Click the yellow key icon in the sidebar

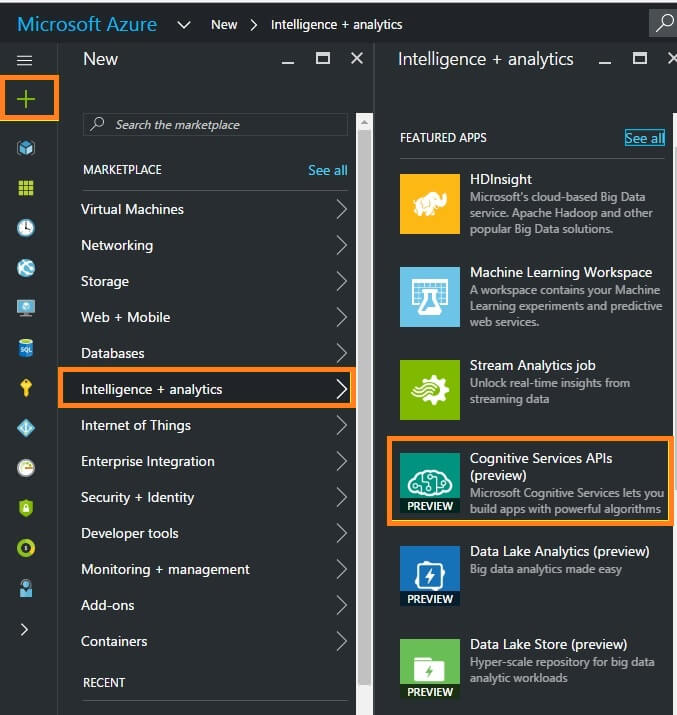pos(26,387)
